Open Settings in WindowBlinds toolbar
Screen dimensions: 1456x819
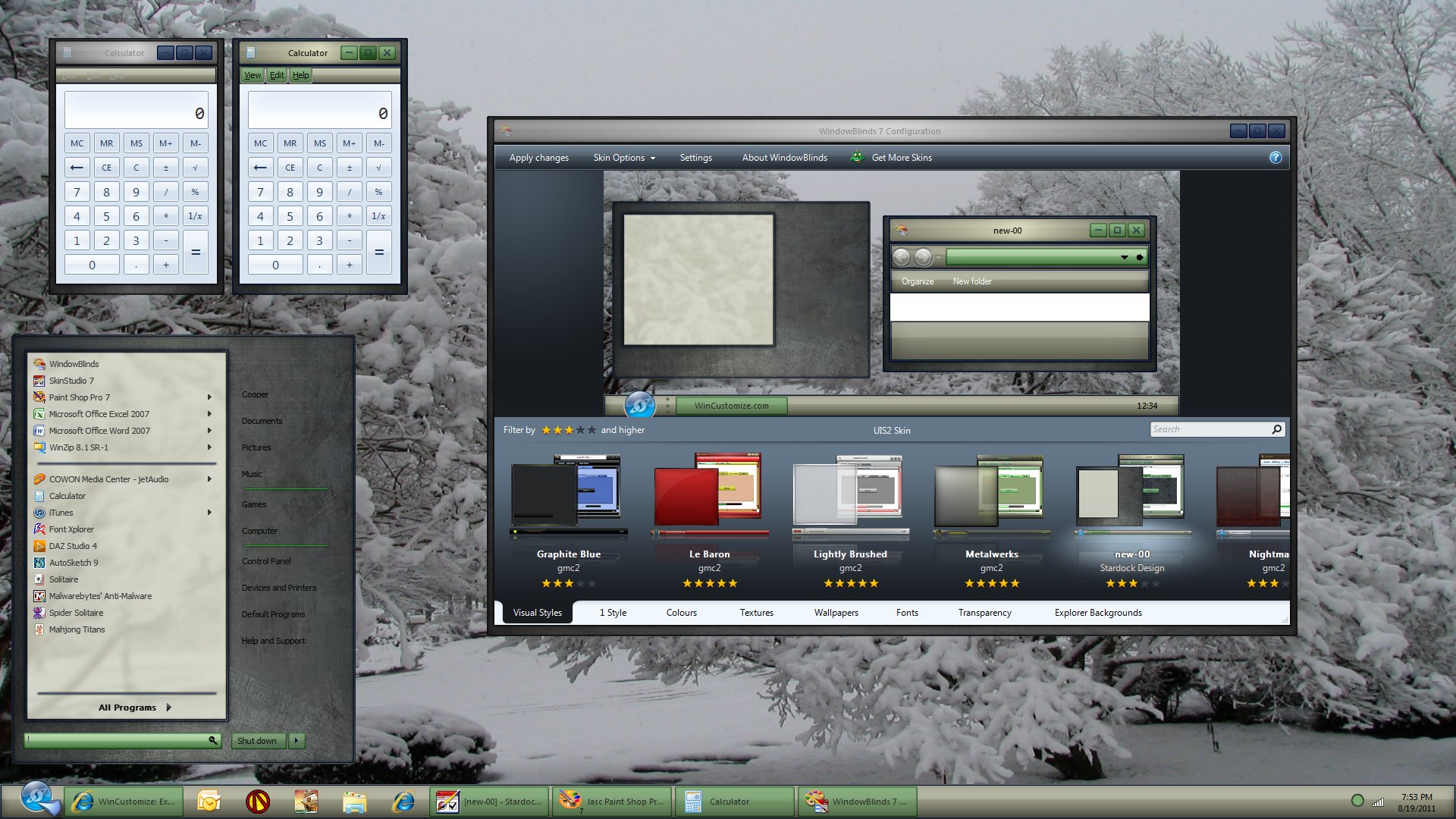(x=695, y=158)
